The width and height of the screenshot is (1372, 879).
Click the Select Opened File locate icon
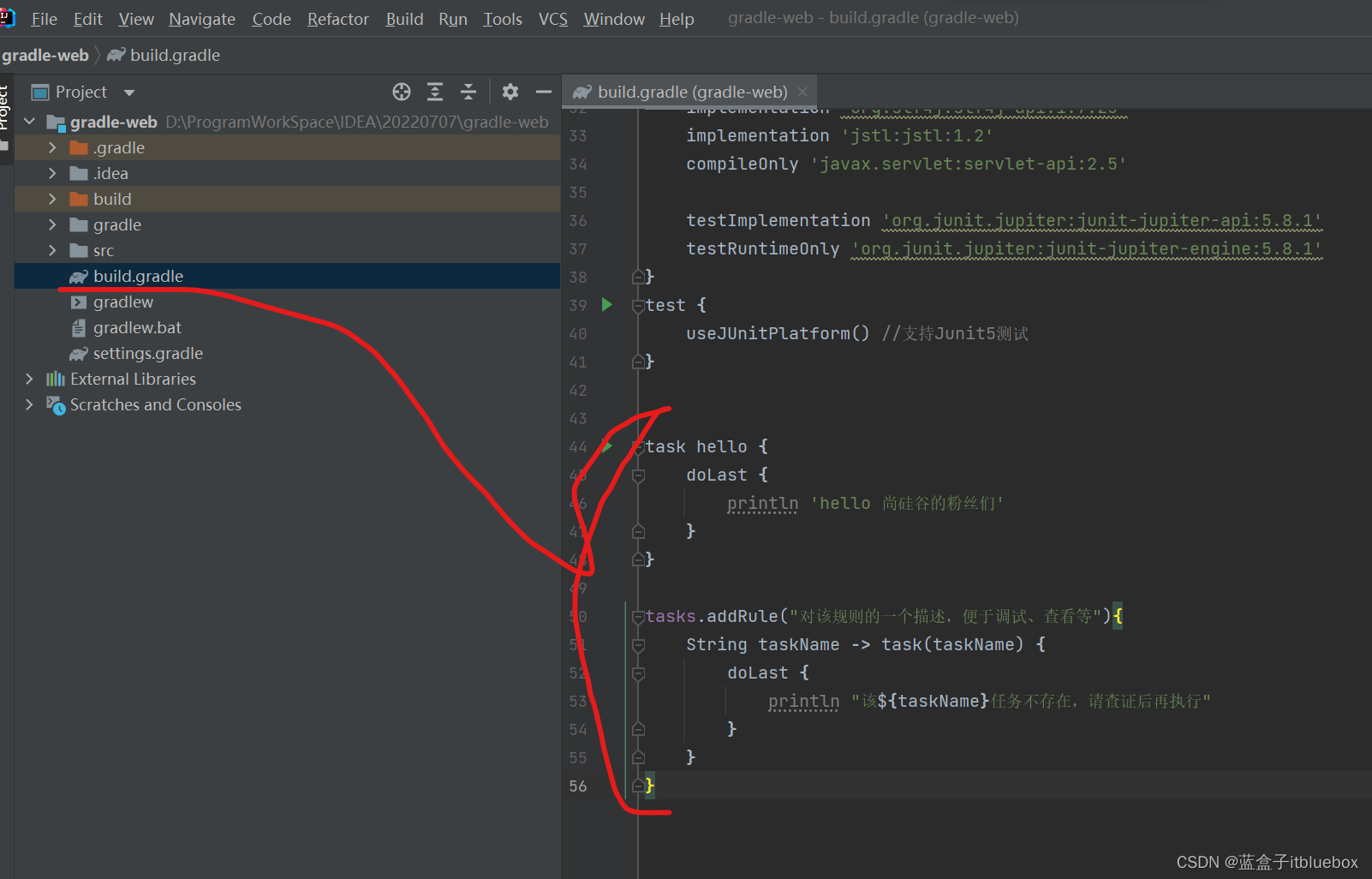[x=402, y=92]
